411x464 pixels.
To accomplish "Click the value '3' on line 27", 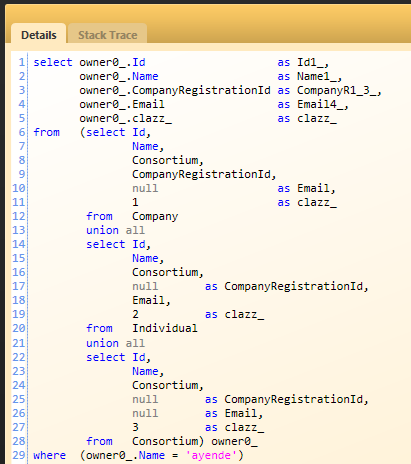I will point(135,427).
